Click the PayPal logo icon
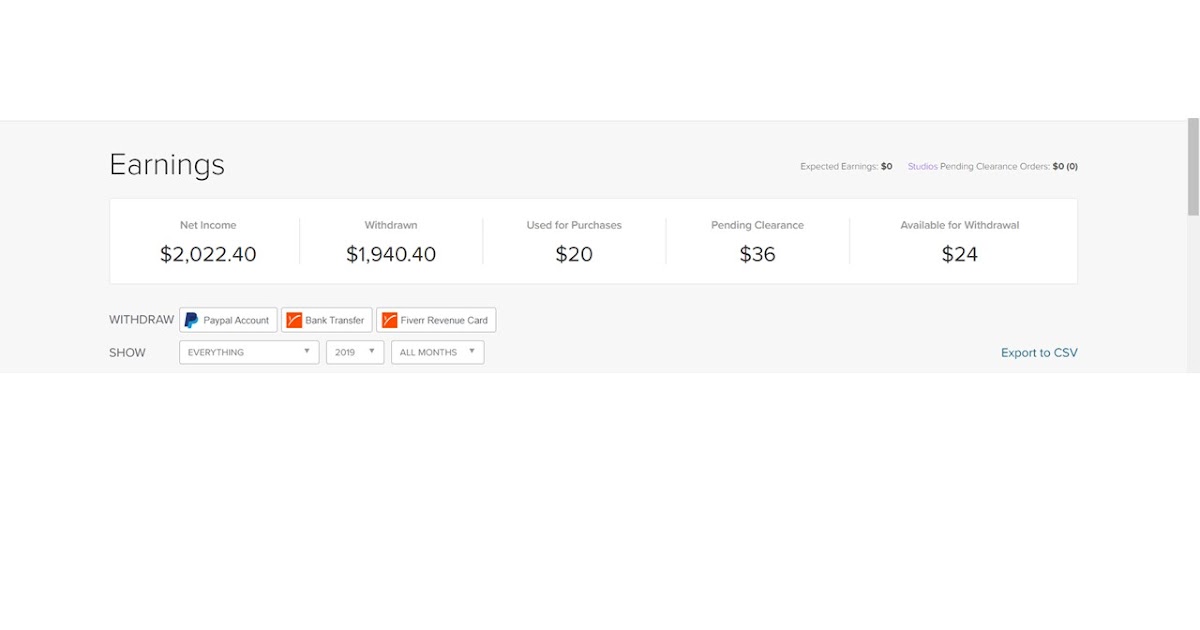The height and width of the screenshot is (630, 1200). point(191,320)
